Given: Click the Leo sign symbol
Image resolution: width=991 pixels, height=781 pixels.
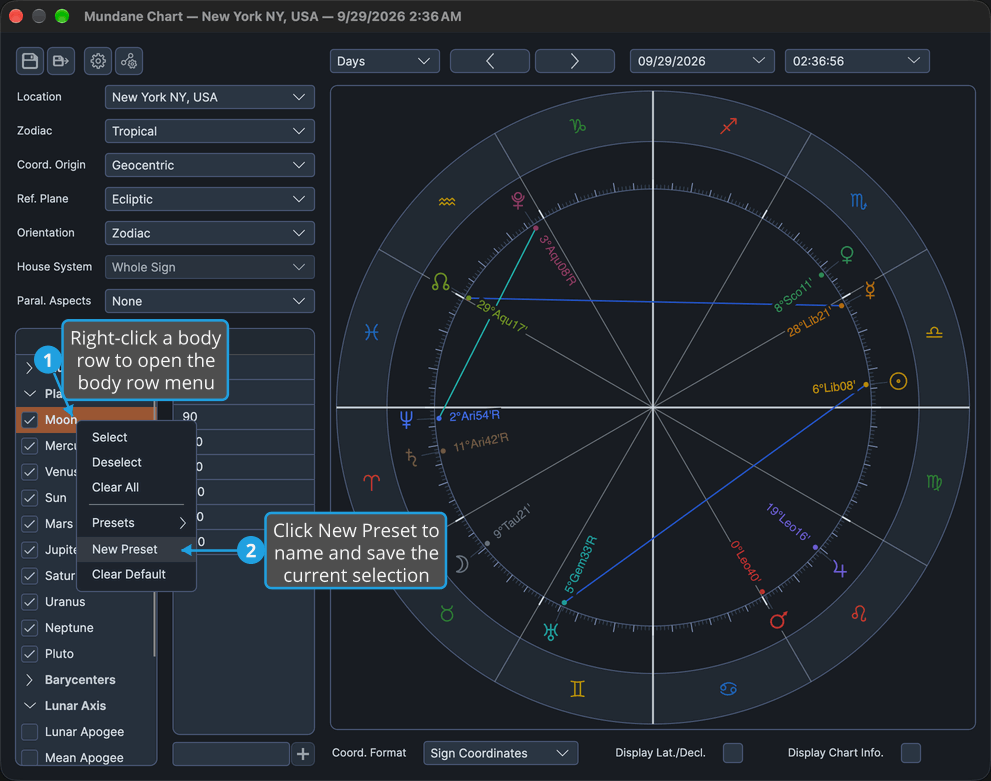Looking at the screenshot, I should tap(858, 613).
